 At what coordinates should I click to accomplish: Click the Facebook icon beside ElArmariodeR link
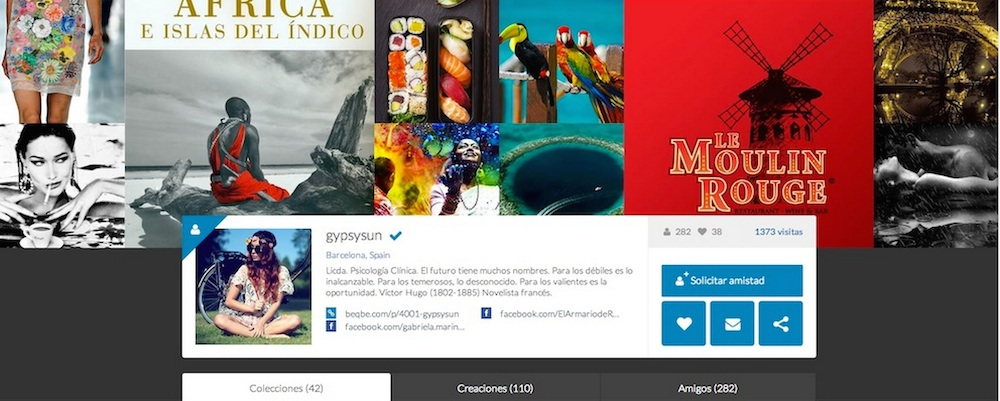(x=486, y=313)
